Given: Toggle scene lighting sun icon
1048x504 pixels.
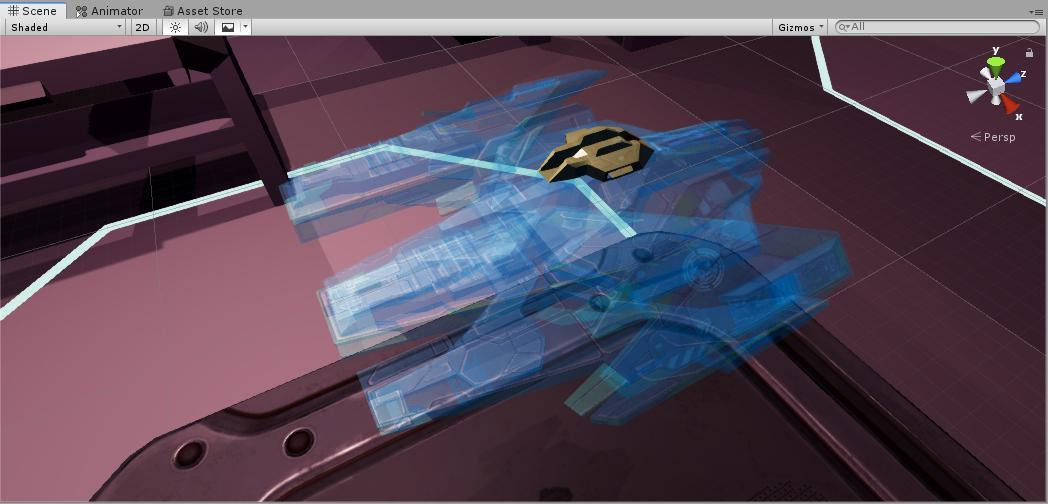Looking at the screenshot, I should click(x=175, y=27).
